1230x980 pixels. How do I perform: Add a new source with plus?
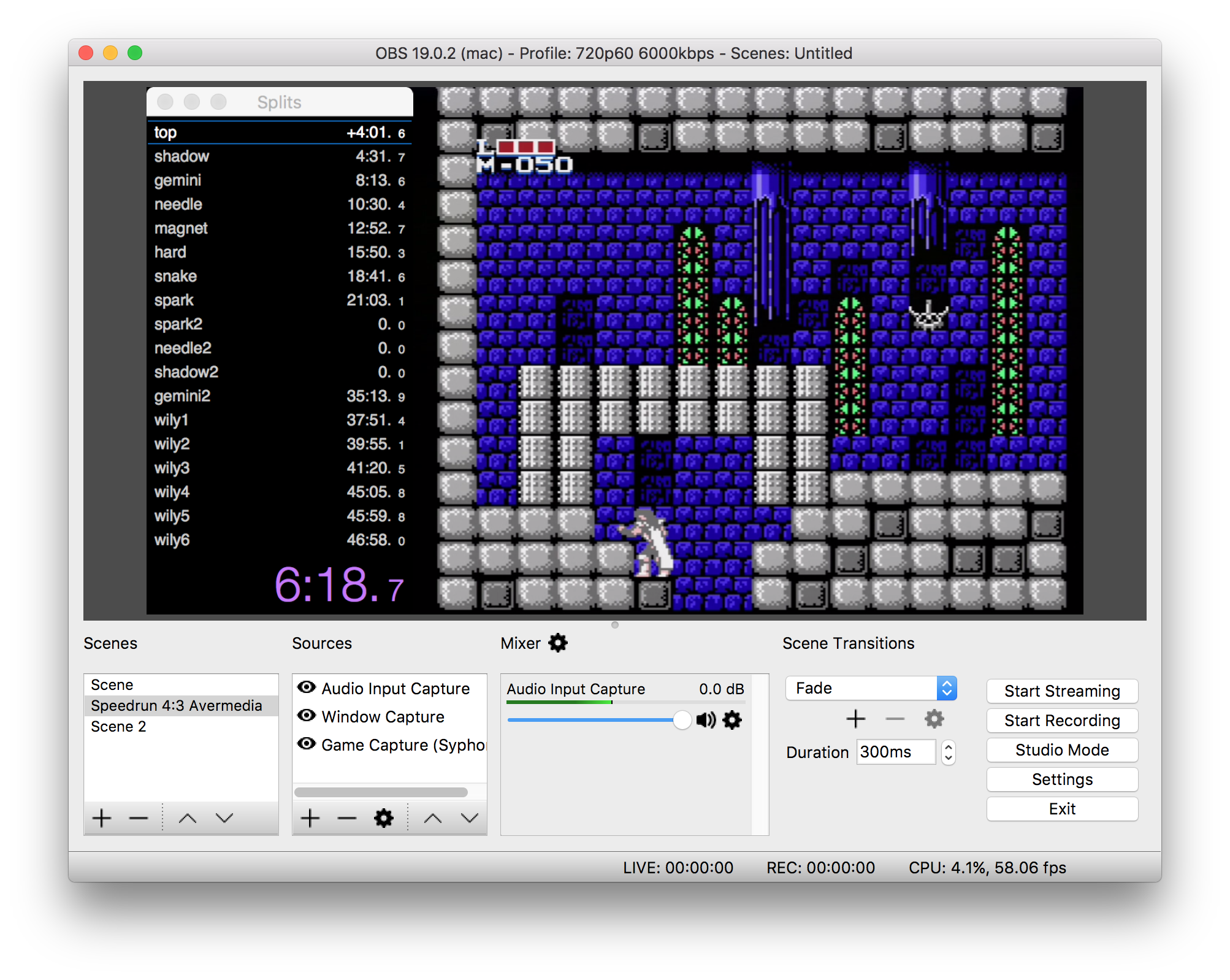pyautogui.click(x=310, y=818)
